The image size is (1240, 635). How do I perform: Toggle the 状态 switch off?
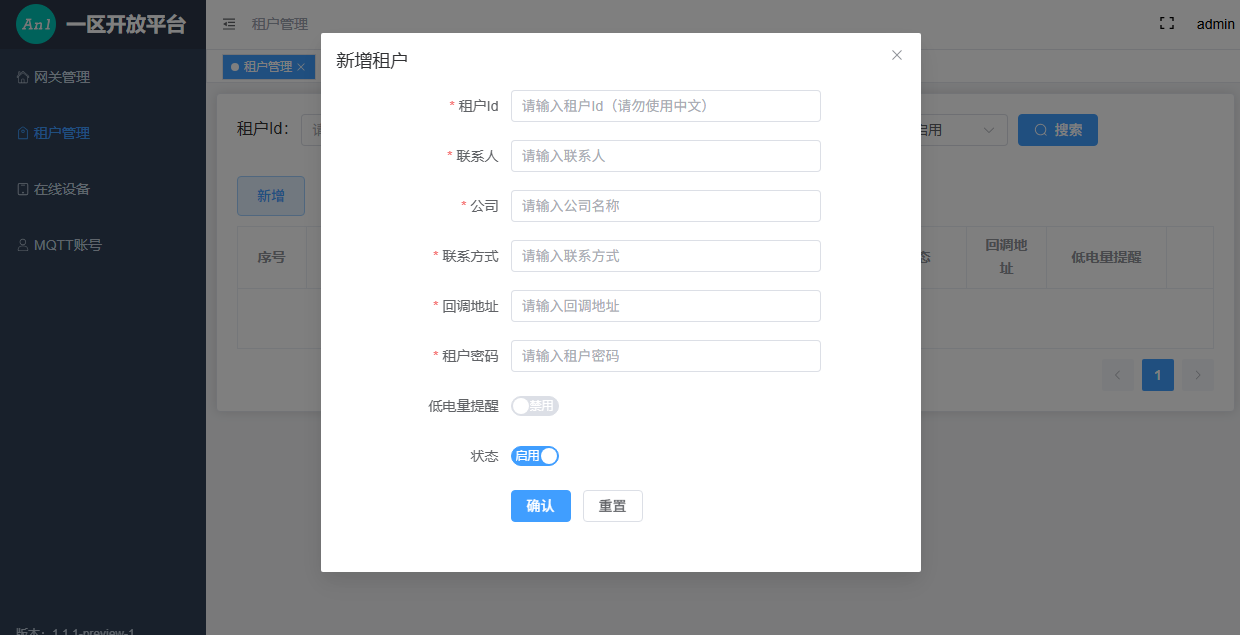coord(534,456)
